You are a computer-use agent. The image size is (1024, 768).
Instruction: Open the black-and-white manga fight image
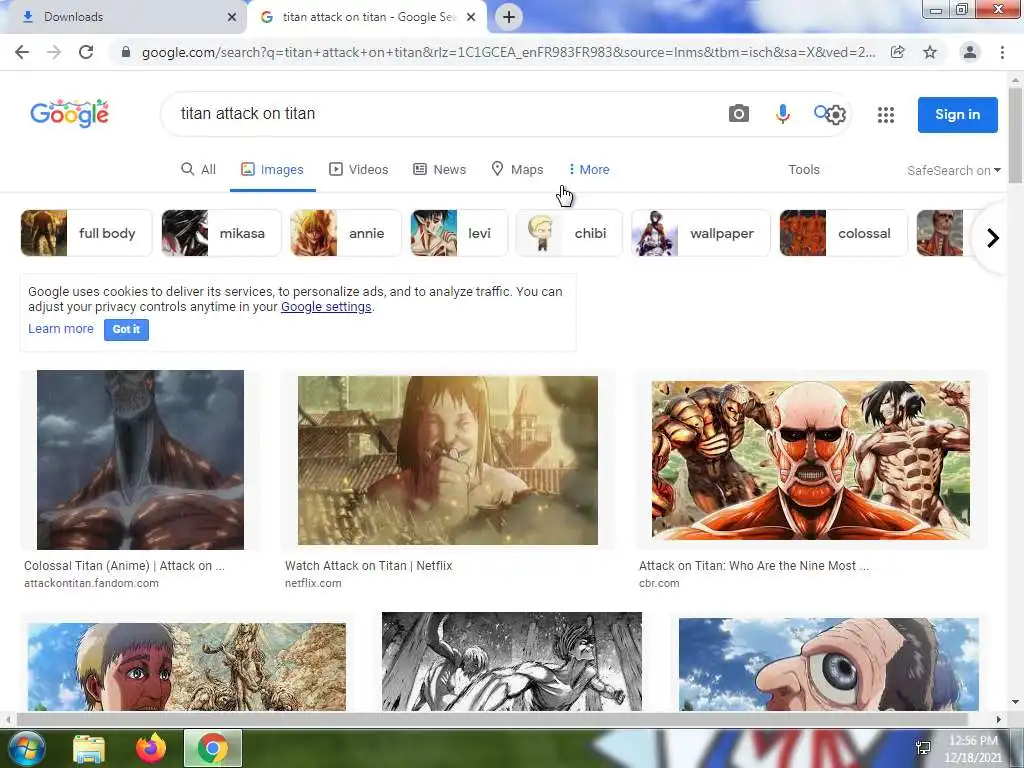click(x=512, y=661)
